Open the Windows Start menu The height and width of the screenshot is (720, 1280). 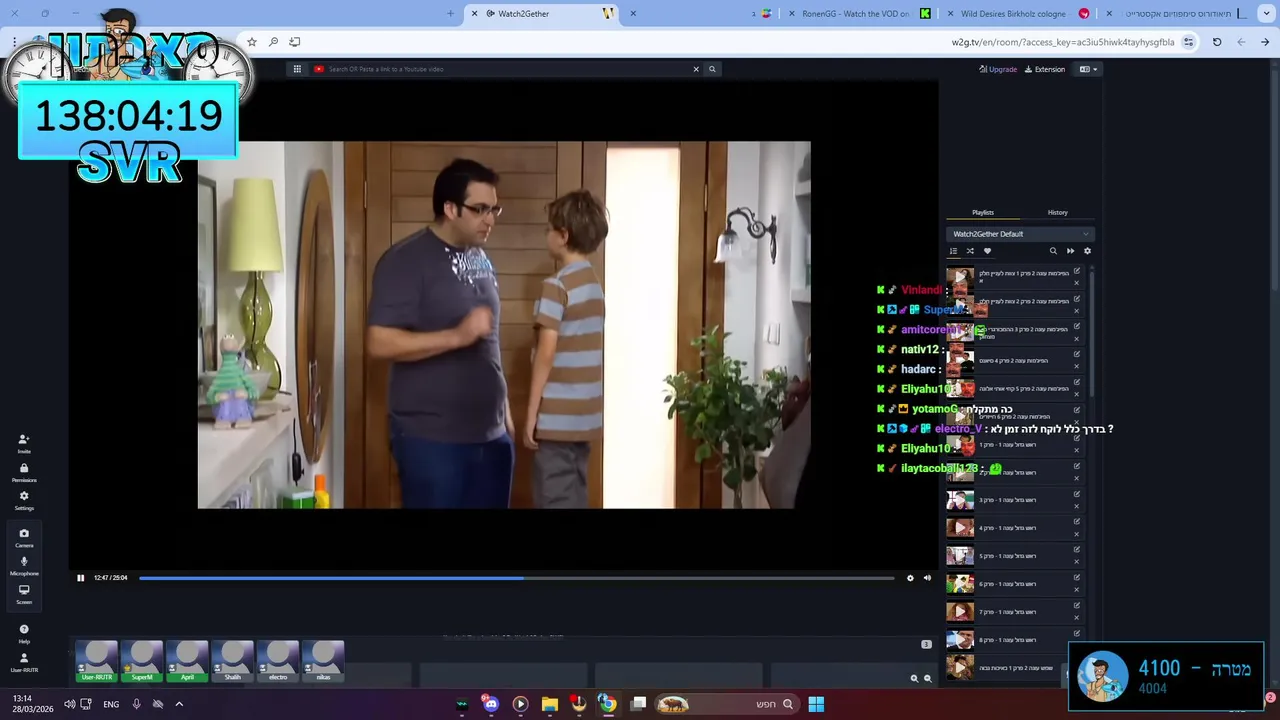[816, 704]
